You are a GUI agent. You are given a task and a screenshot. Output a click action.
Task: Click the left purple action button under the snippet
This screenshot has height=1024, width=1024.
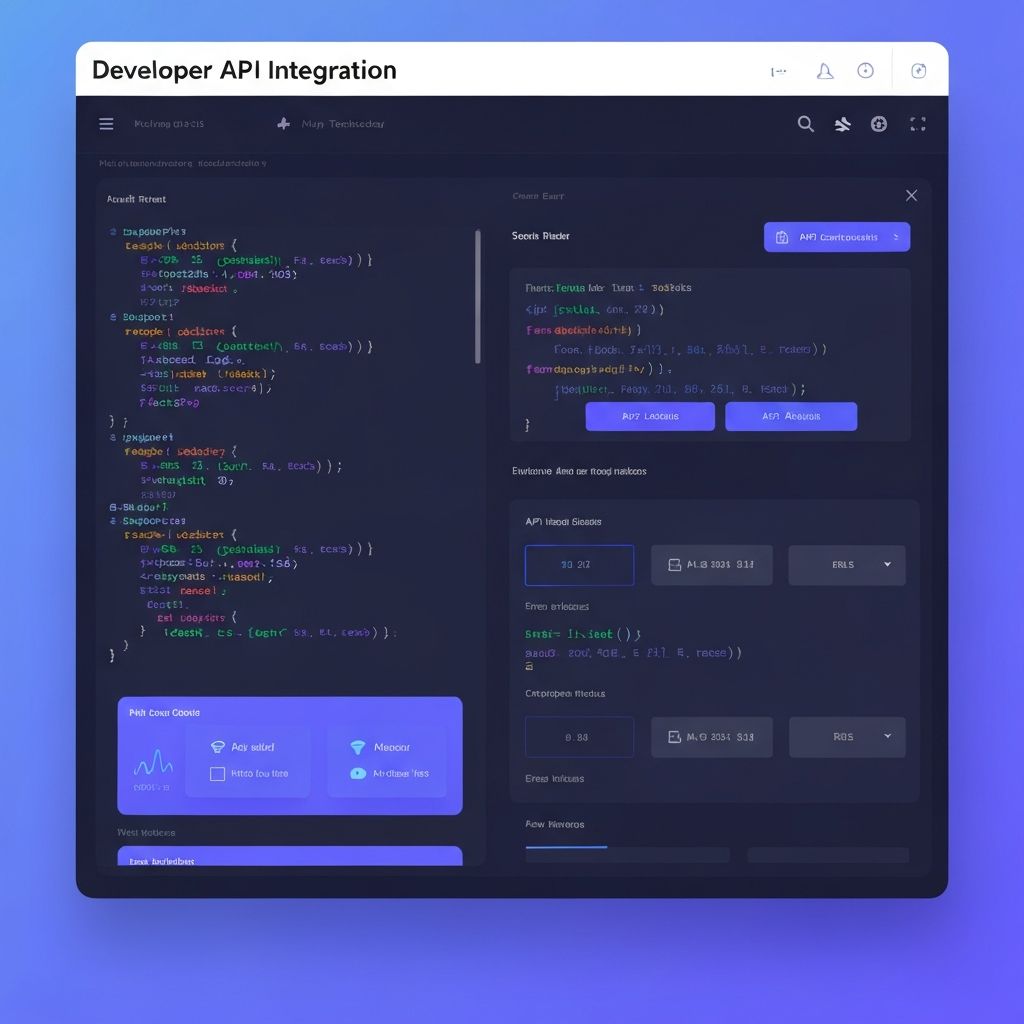[650, 416]
